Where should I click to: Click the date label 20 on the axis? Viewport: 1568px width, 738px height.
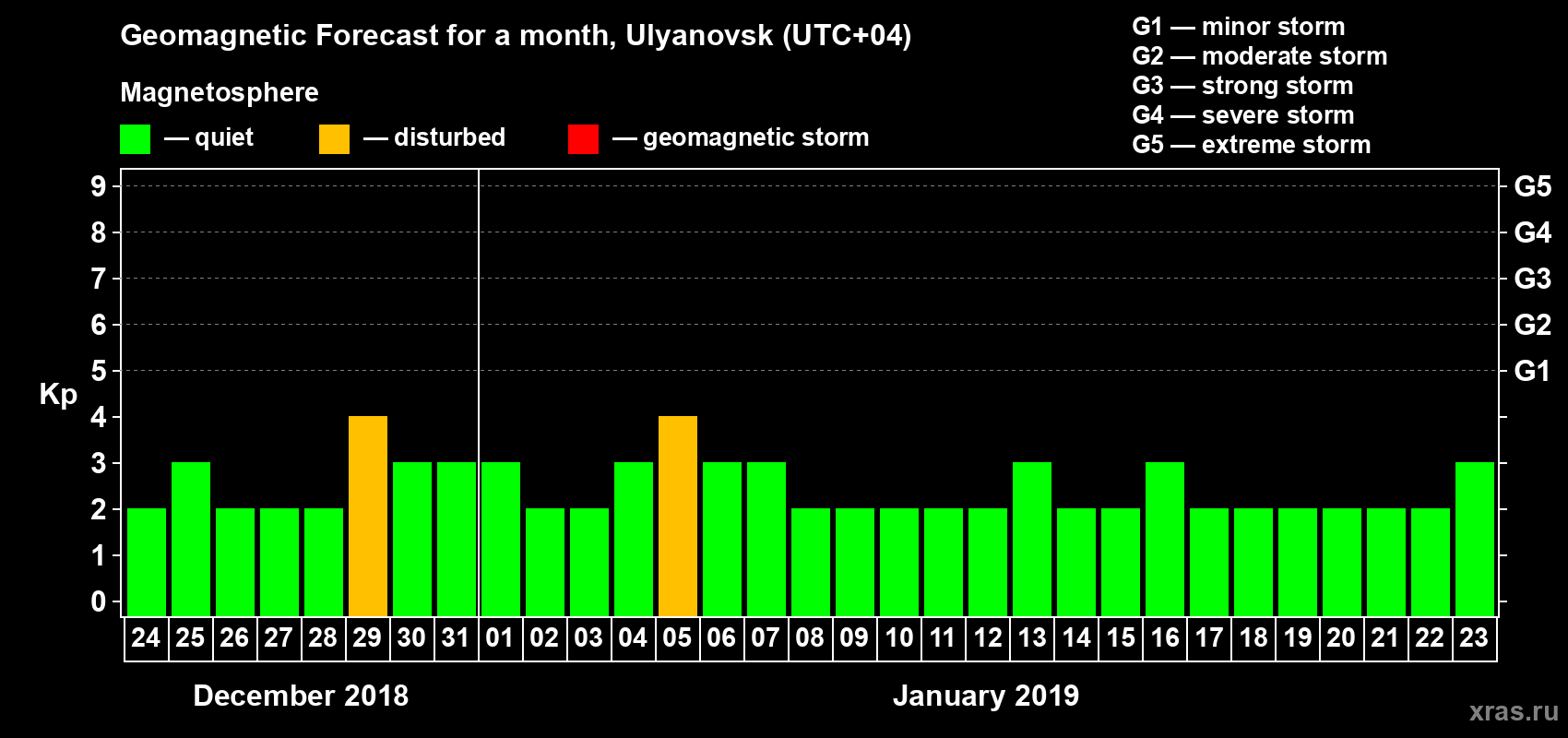coord(1341,638)
